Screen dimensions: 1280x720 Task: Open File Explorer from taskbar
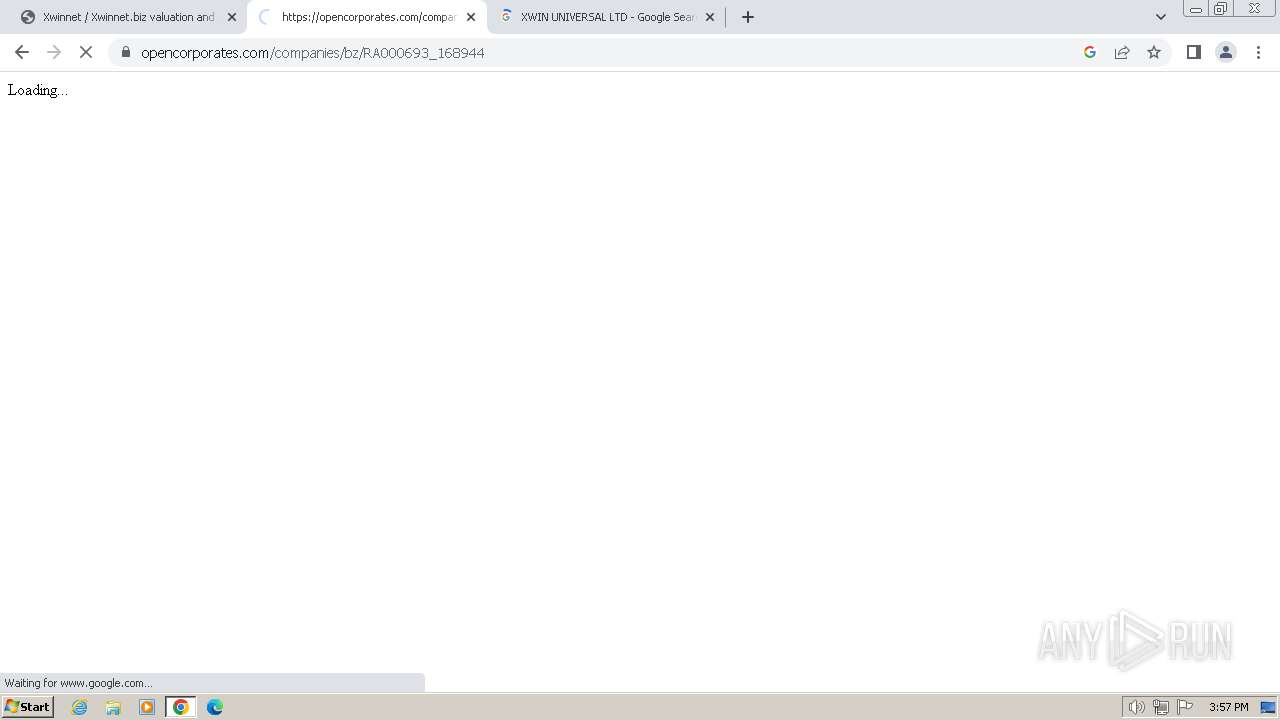[x=113, y=707]
